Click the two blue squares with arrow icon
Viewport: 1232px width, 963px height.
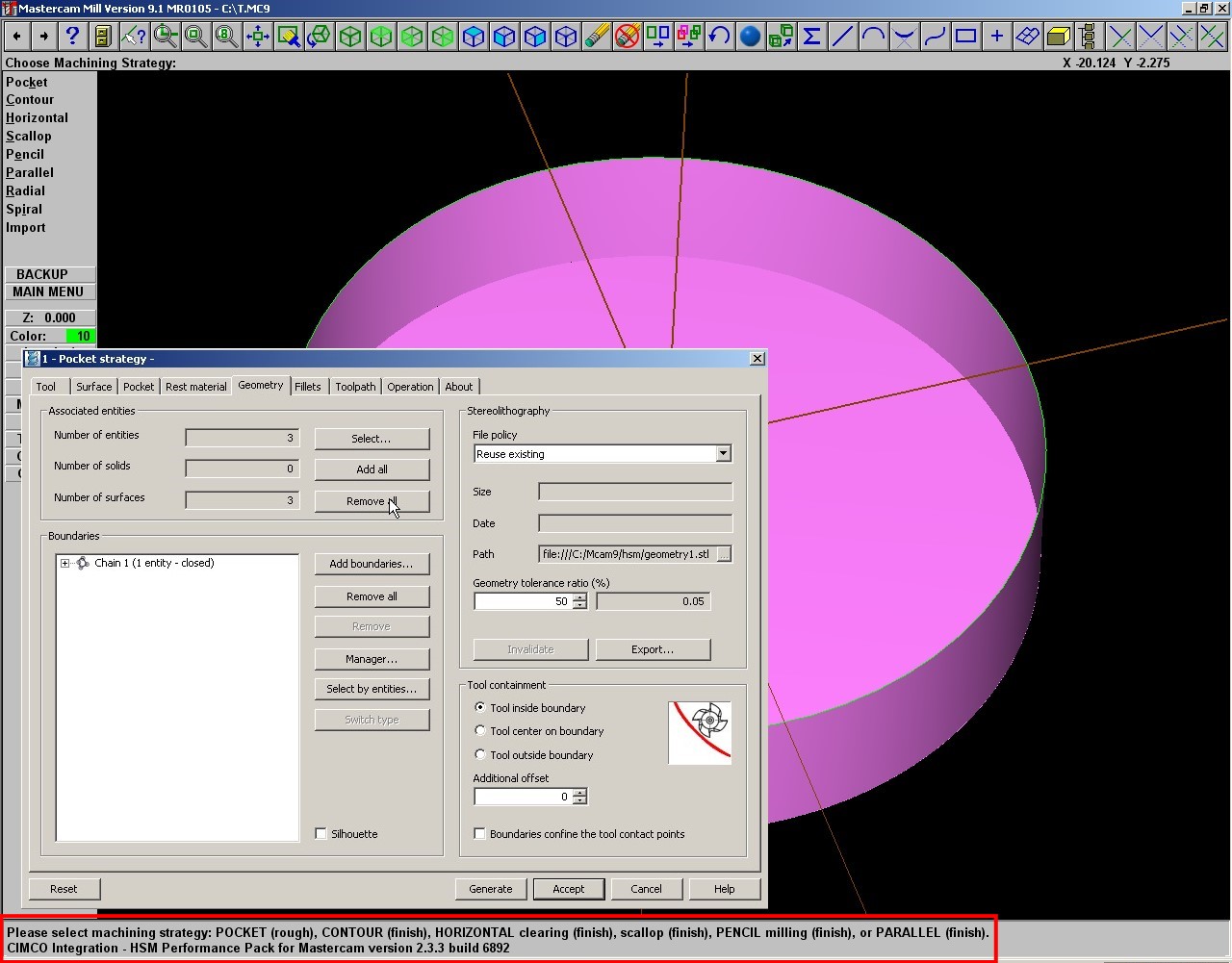tap(657, 37)
